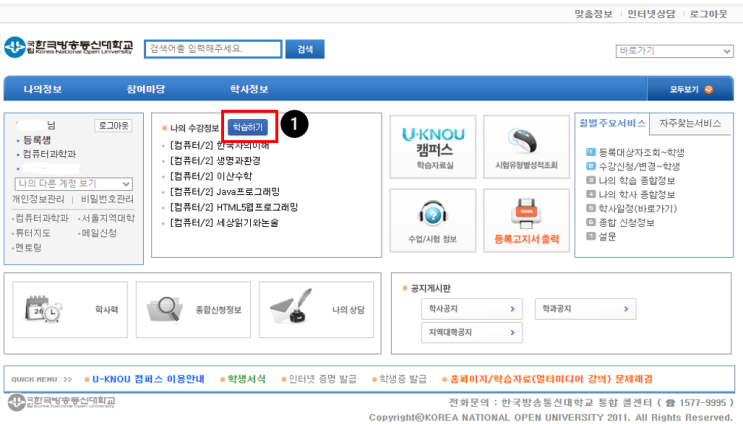Image resolution: width=743 pixels, height=424 pixels.
Task: Open the 등록고지서 출력 printer icon tile
Action: (526, 221)
